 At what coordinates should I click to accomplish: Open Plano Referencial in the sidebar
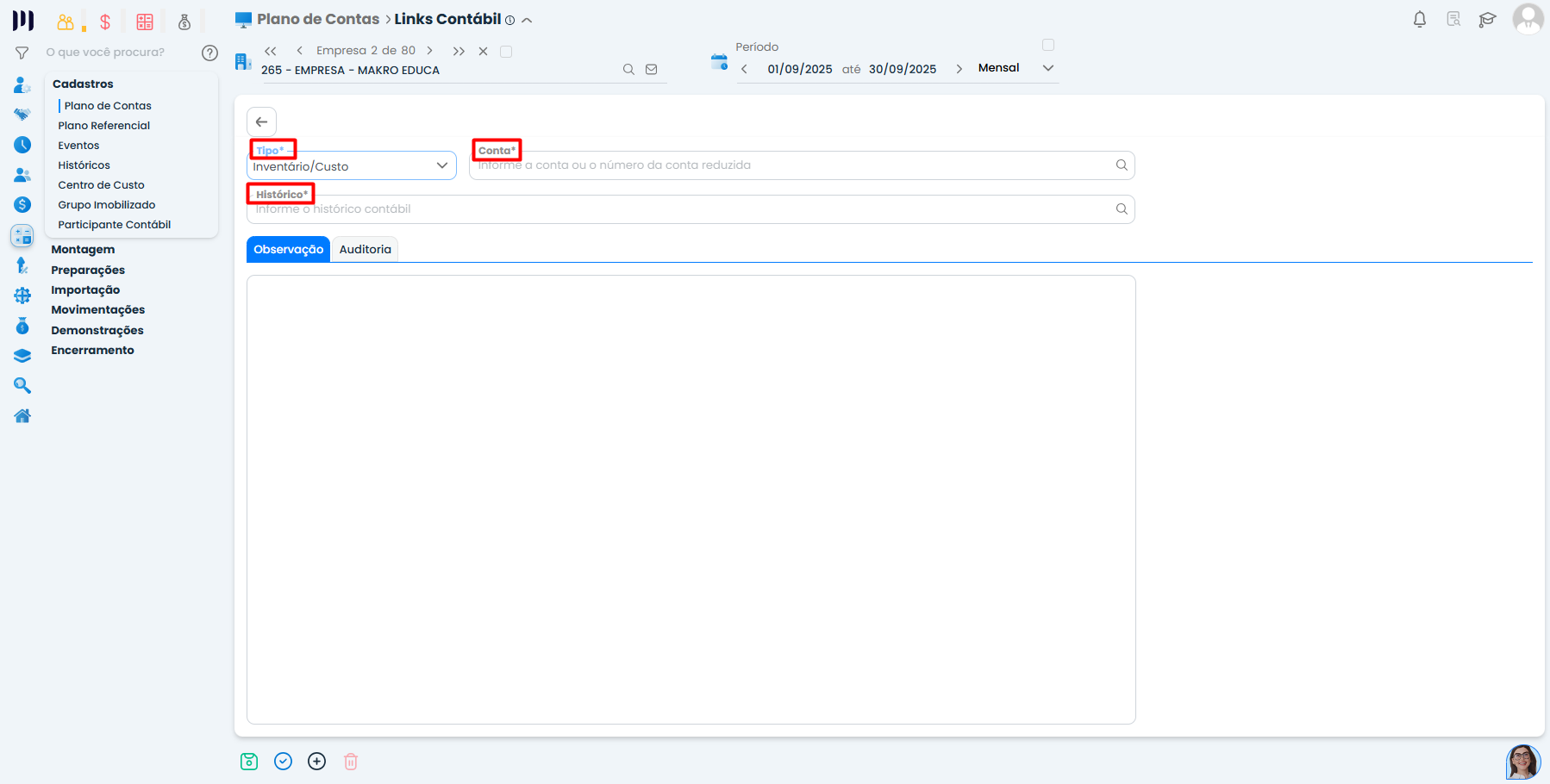[103, 126]
